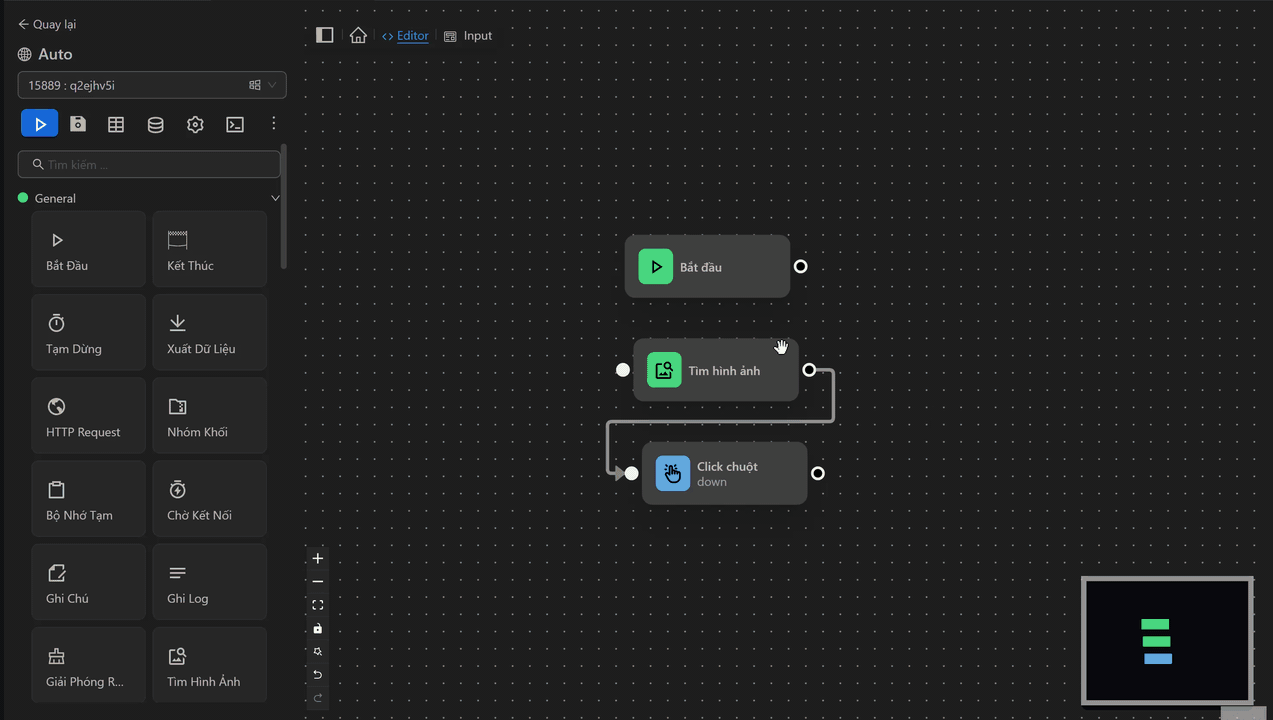
Task: Switch to the Input tab
Action: pos(468,36)
